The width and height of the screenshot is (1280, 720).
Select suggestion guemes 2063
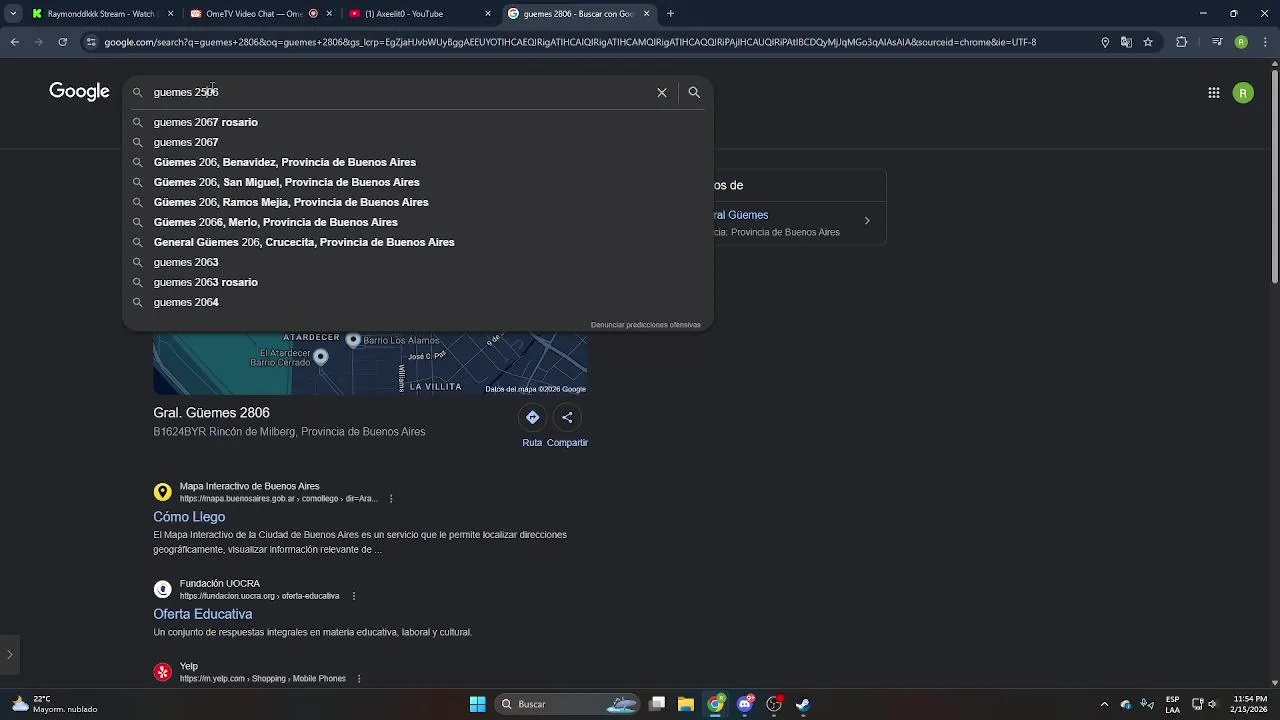pyautogui.click(x=418, y=262)
